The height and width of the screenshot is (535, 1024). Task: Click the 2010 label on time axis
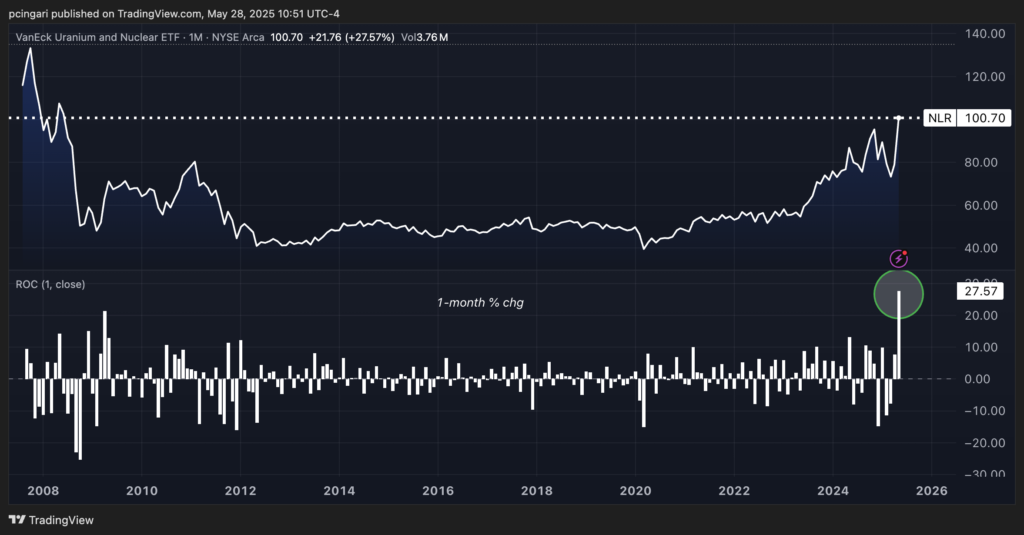pyautogui.click(x=142, y=491)
